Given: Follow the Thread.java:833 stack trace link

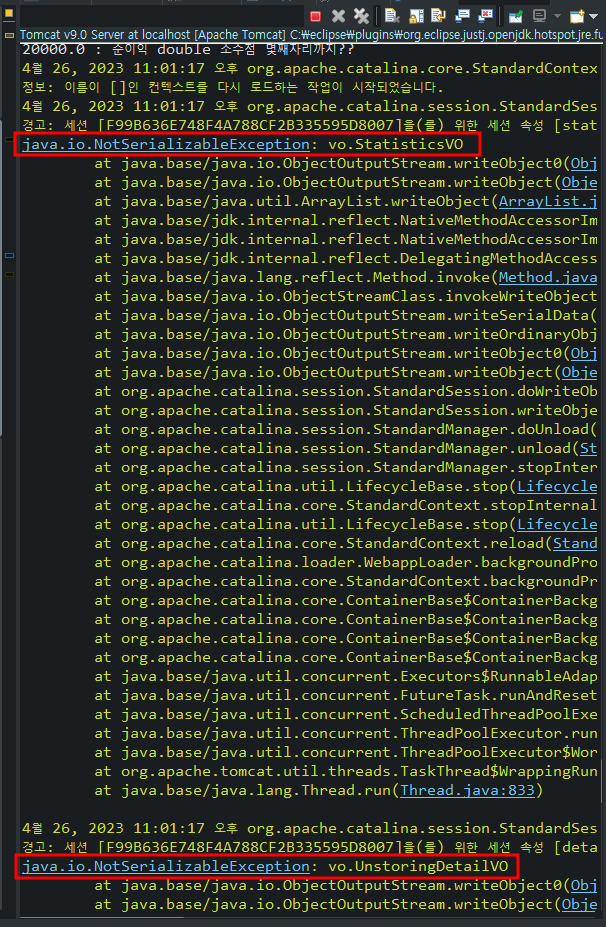Looking at the screenshot, I should (x=467, y=790).
